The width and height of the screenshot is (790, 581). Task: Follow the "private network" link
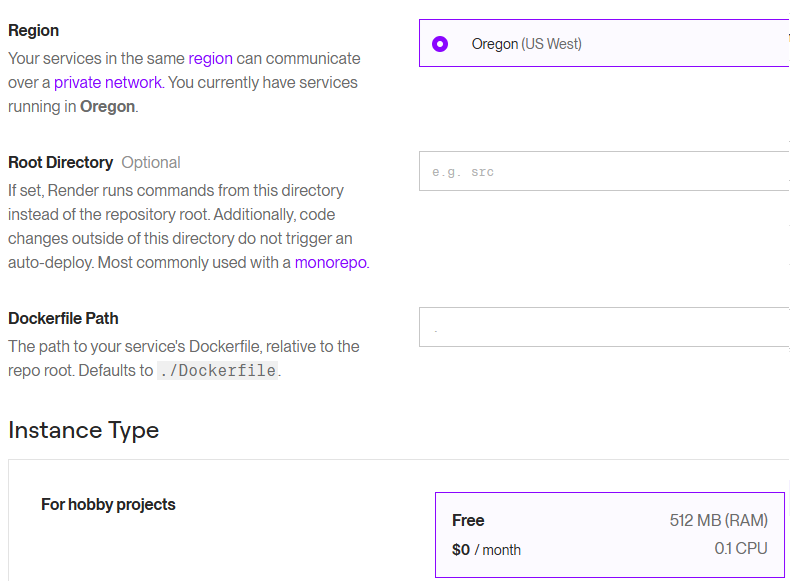point(107,83)
